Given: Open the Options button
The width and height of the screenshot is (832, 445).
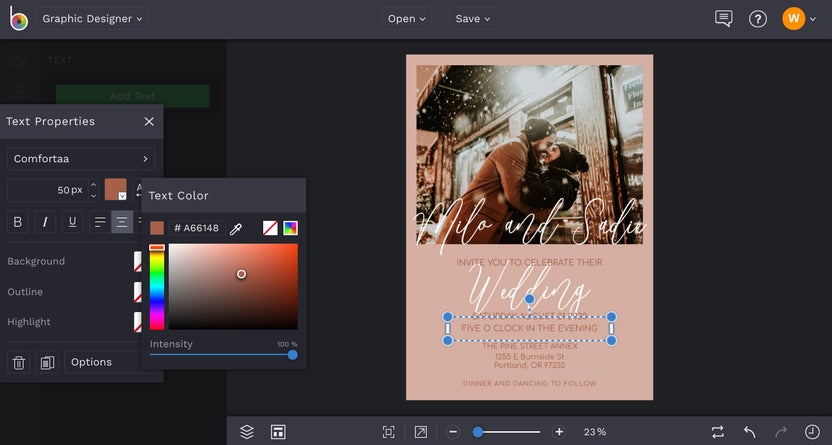Looking at the screenshot, I should (102, 362).
